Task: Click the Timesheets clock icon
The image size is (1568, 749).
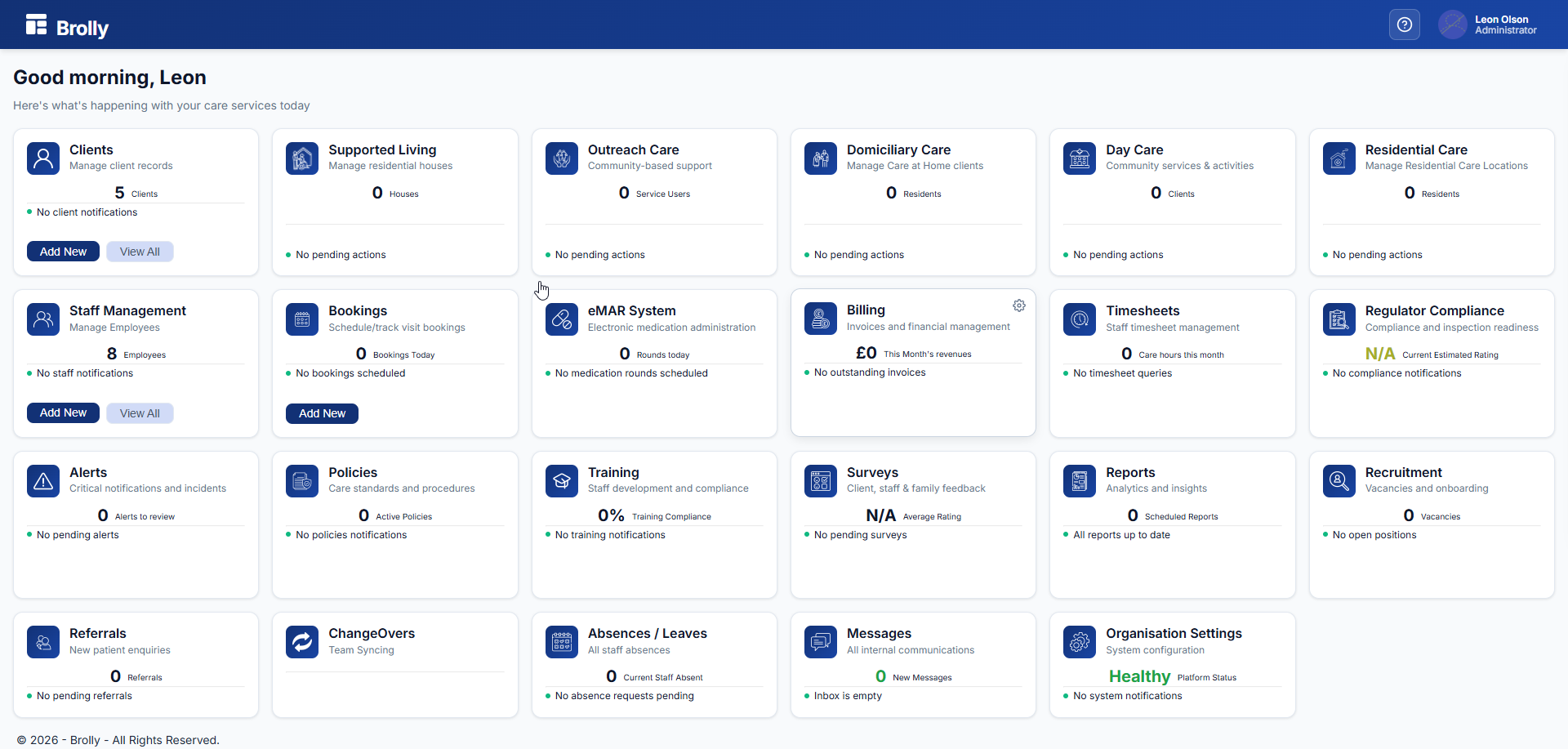Action: tap(1080, 319)
